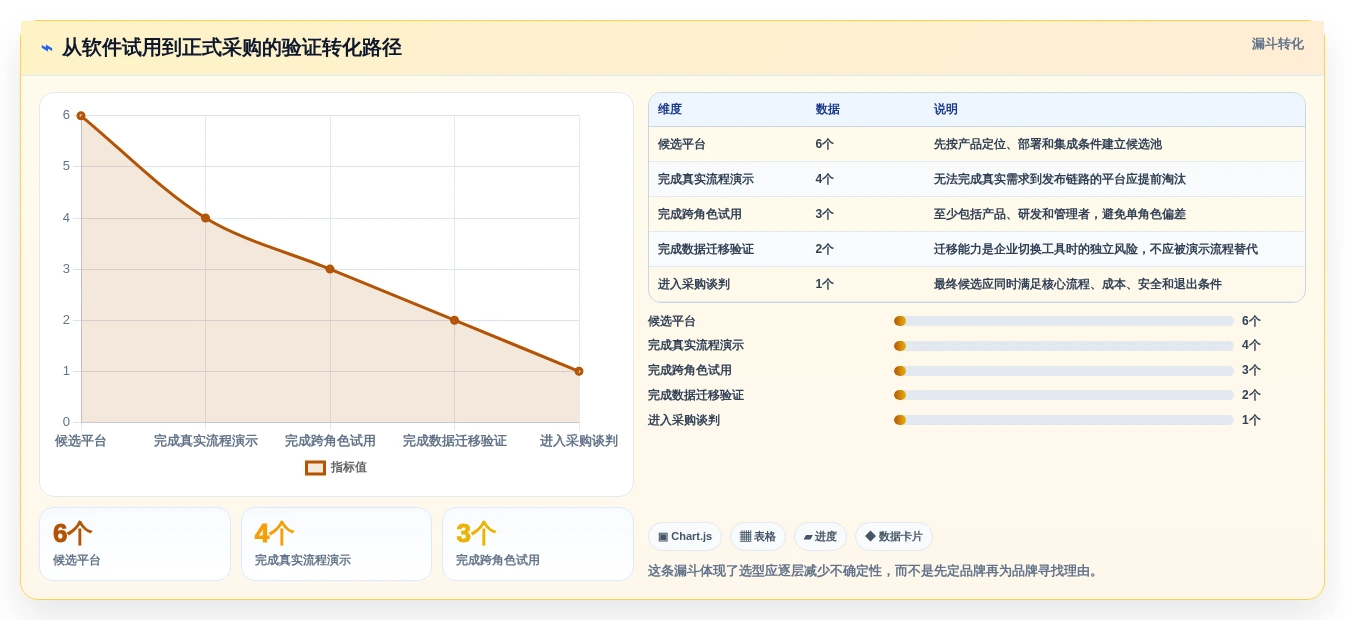1345x620 pixels.
Task: Click the 进入采购谈判 label in progress list
Action: [x=684, y=420]
